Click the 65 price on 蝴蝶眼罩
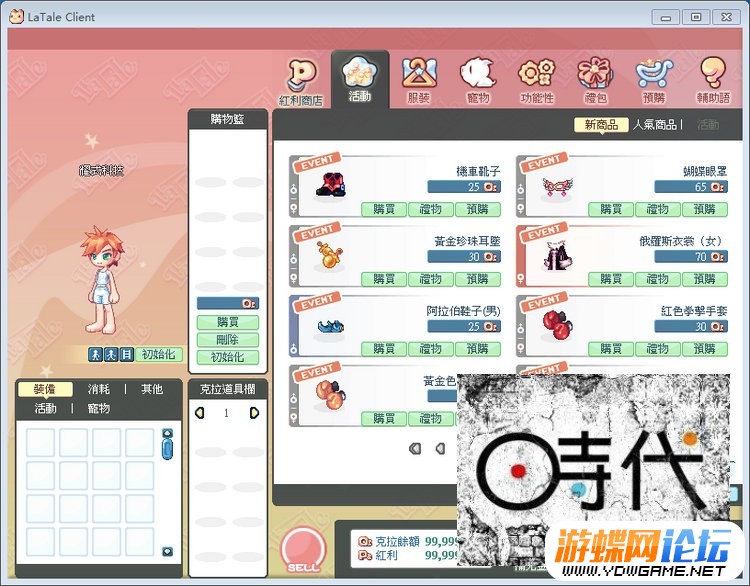This screenshot has width=750, height=586. tap(691, 187)
